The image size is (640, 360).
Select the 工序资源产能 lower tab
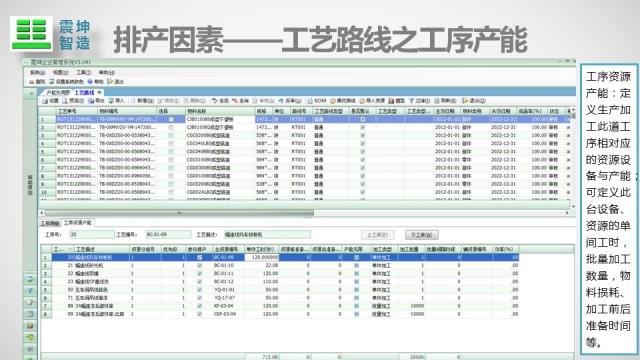(77, 222)
